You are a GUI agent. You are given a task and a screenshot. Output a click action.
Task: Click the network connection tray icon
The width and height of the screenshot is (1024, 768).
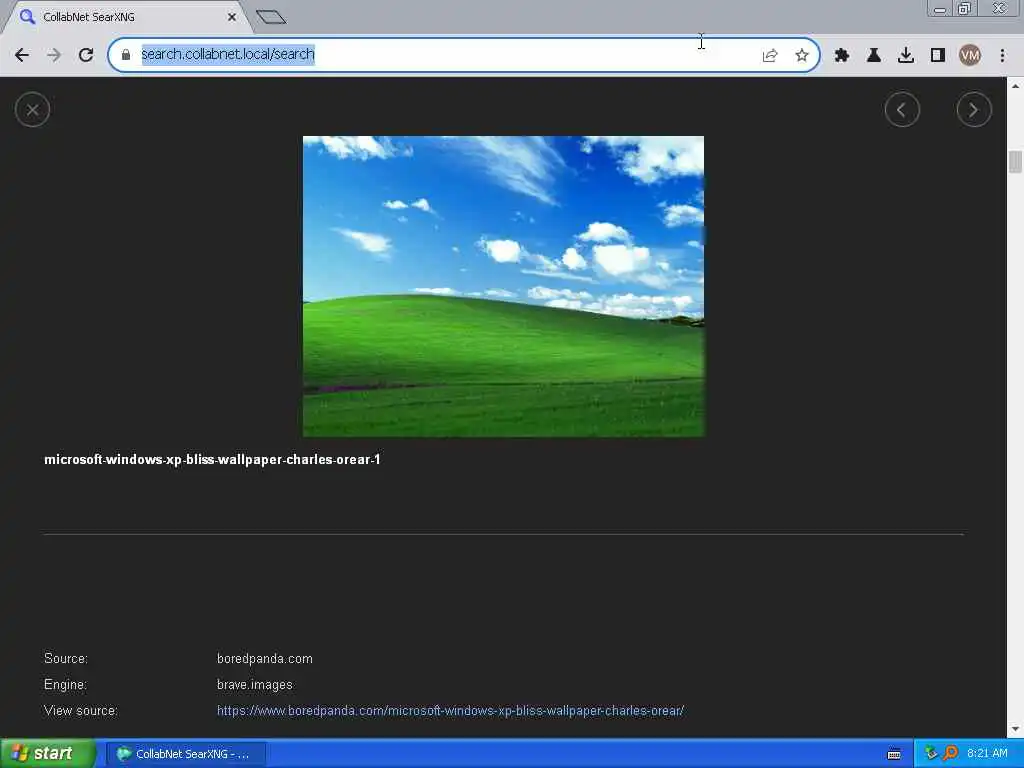[x=931, y=754]
